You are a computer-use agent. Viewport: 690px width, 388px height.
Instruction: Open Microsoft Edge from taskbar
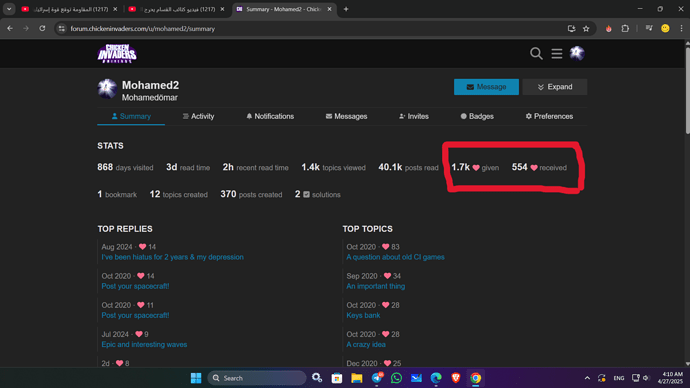coord(436,378)
